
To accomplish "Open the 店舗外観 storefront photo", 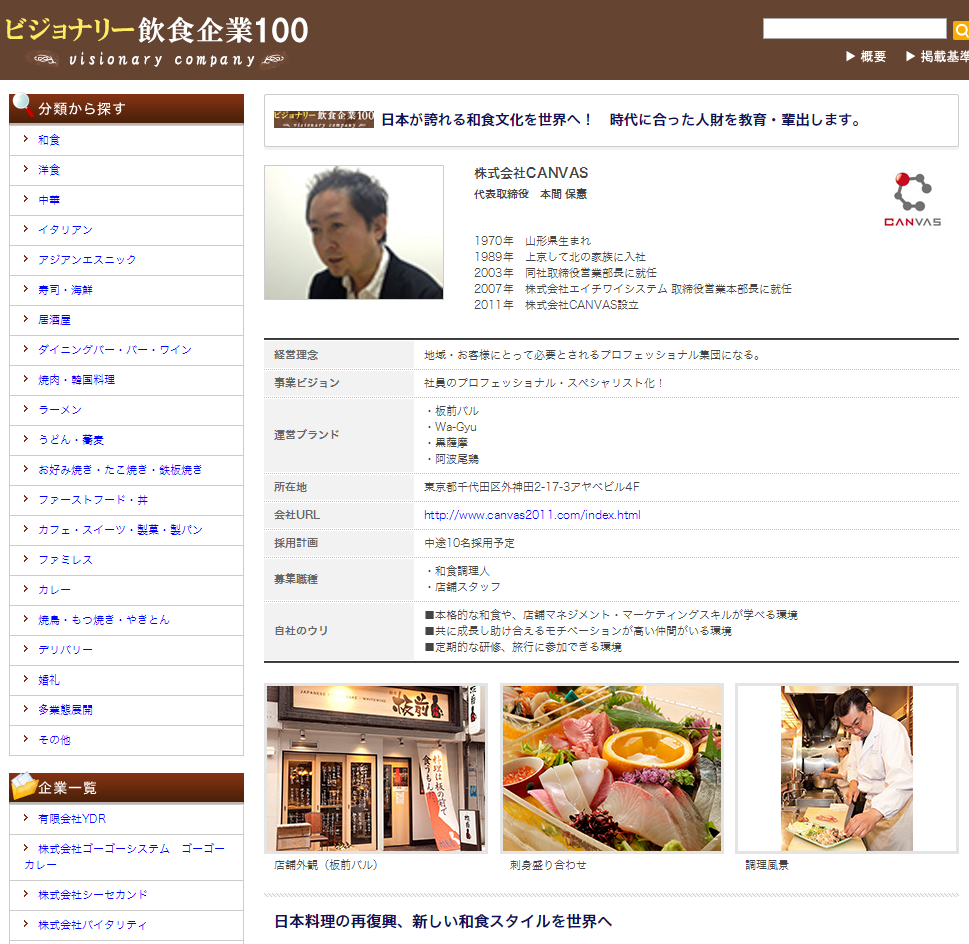I will click(x=376, y=769).
